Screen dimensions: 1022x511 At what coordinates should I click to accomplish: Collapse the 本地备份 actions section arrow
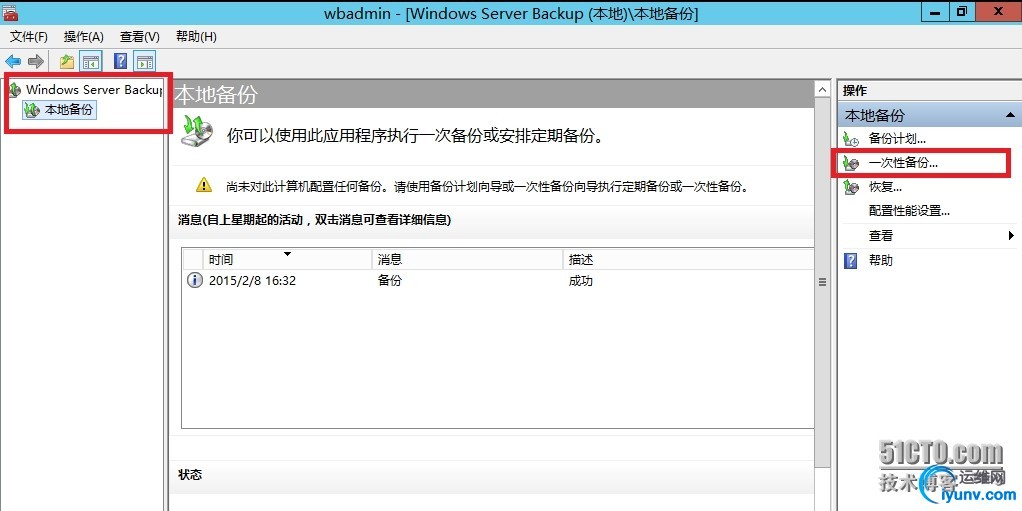(x=1010, y=115)
